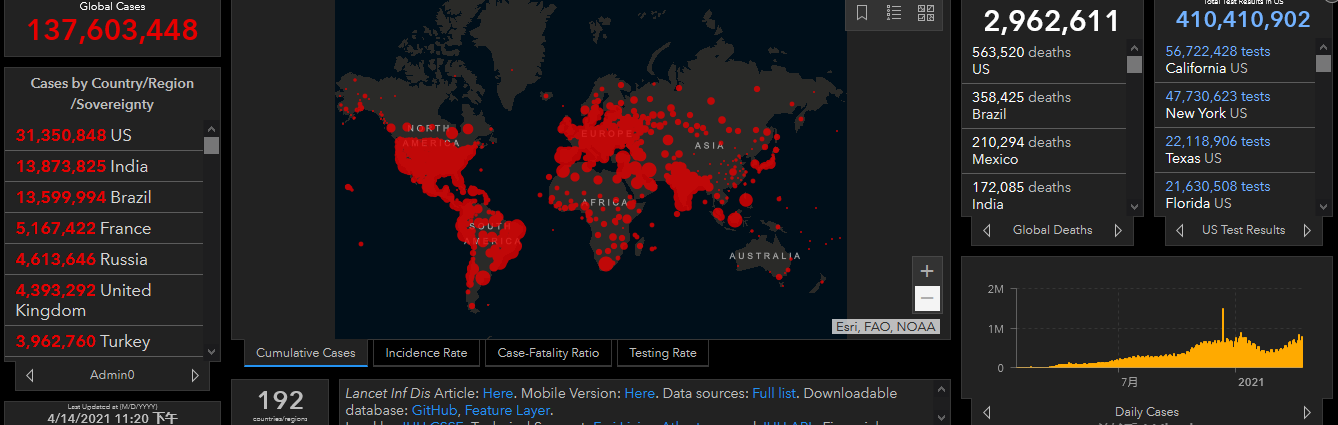1338x425 pixels.
Task: Open the basemap gallery grid icon
Action: pos(926,13)
